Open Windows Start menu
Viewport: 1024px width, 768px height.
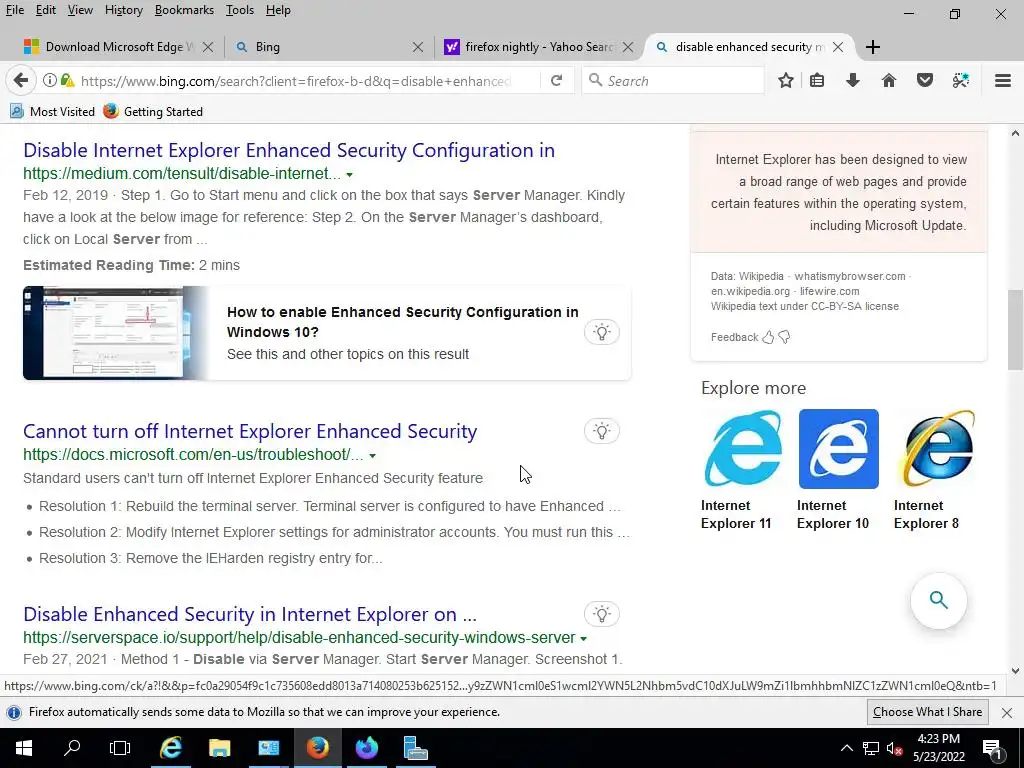coord(24,748)
